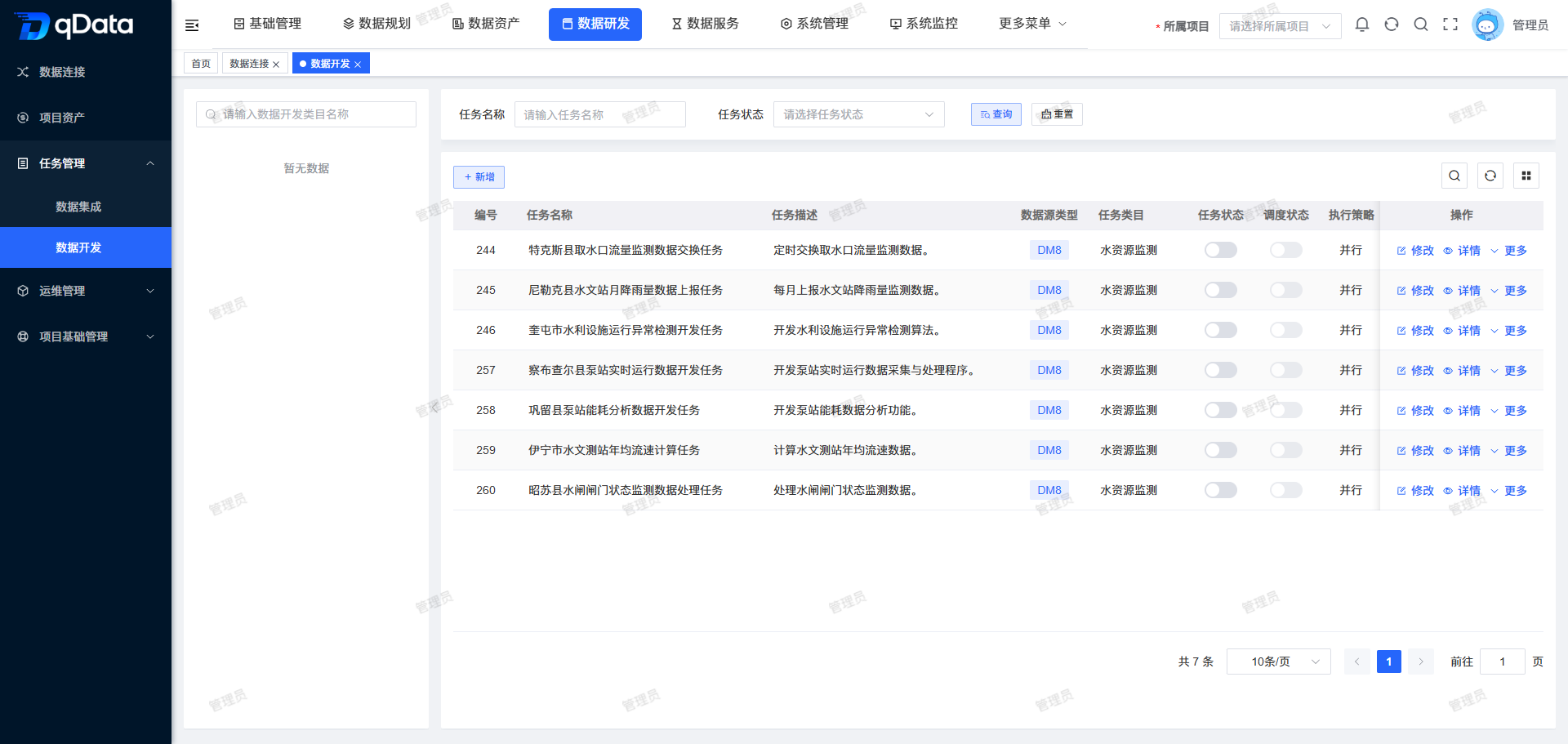This screenshot has width=1568, height=744.
Task: Edit task 258 via 修改
Action: pyautogui.click(x=1415, y=411)
